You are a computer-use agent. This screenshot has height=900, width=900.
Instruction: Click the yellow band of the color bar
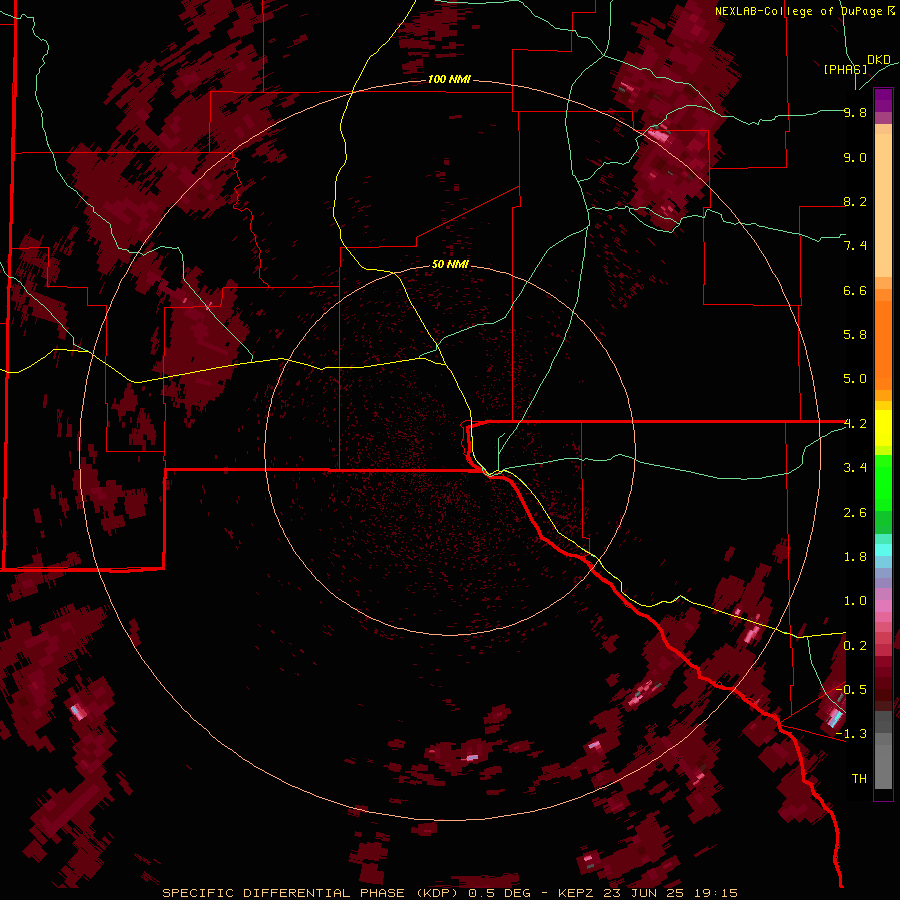[x=883, y=428]
